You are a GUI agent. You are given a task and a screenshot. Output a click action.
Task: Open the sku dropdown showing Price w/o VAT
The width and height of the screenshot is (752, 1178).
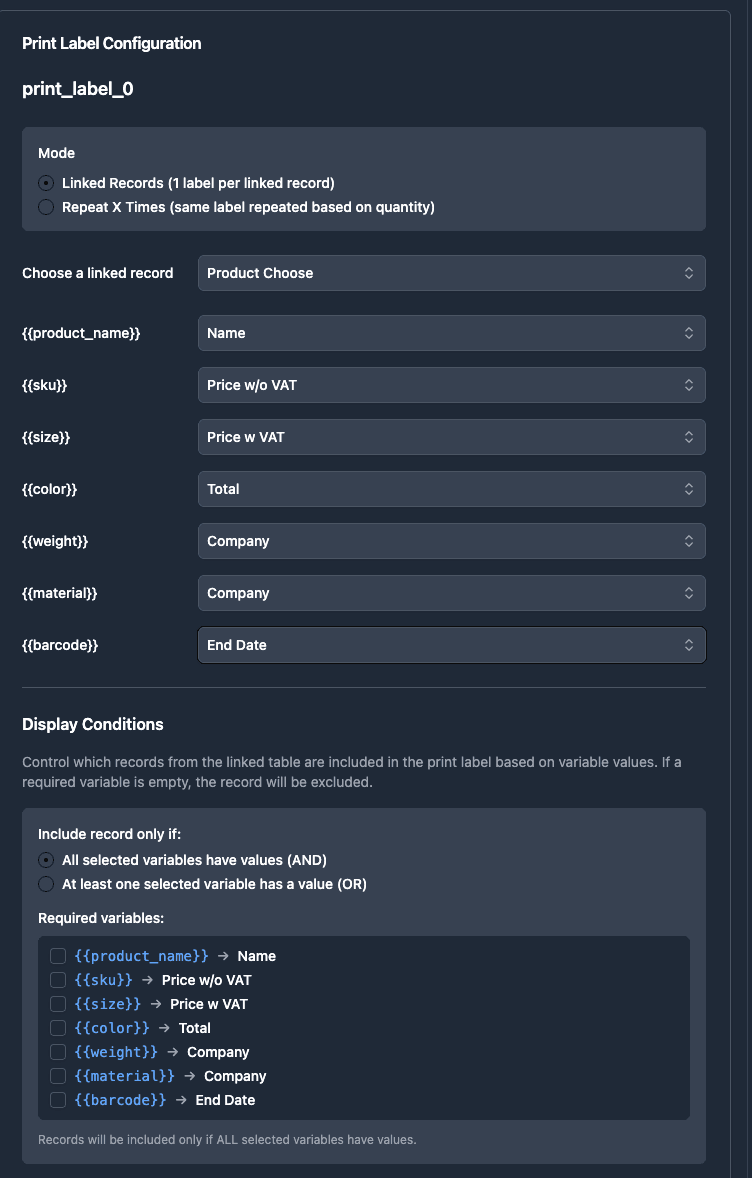click(451, 385)
